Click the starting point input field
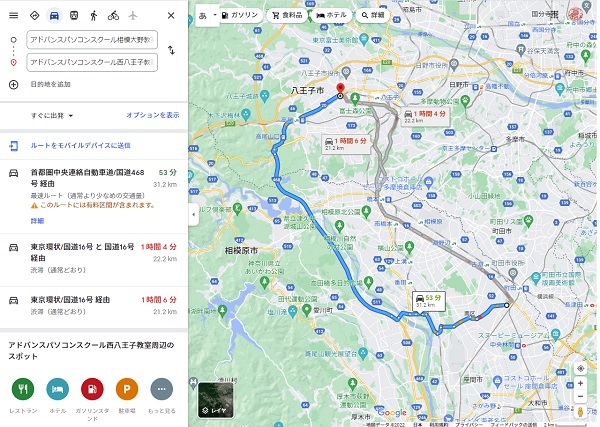 (92, 40)
